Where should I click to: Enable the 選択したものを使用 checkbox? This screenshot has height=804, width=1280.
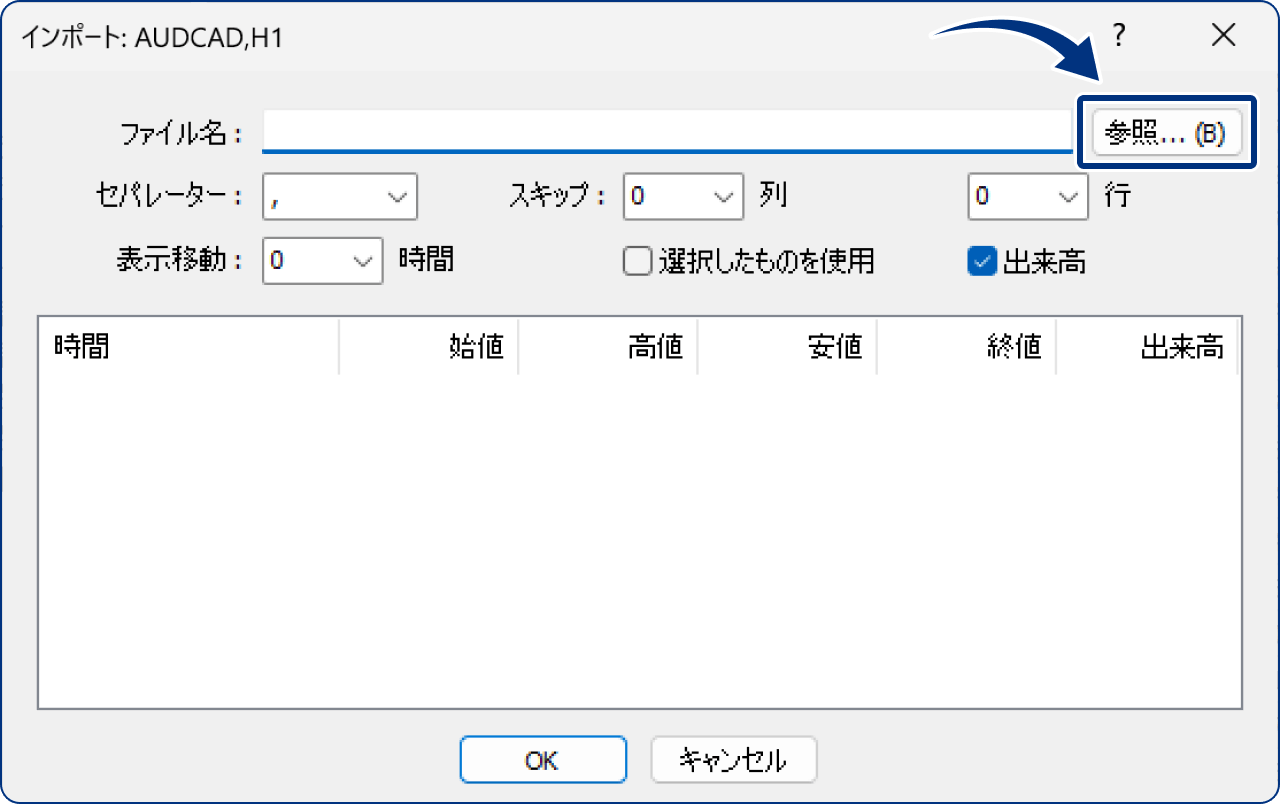(x=637, y=260)
